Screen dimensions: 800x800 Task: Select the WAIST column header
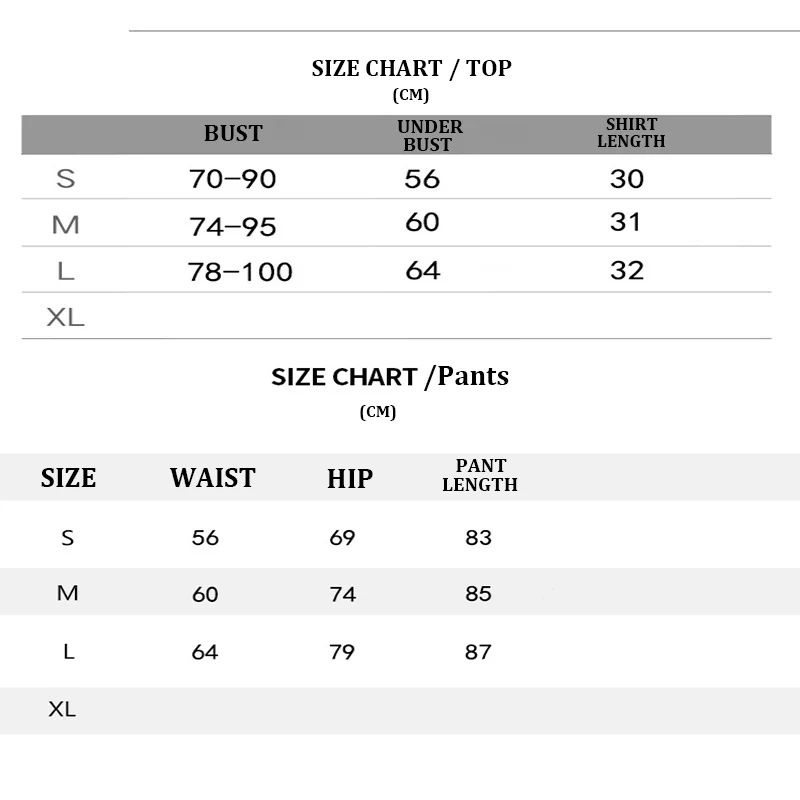[x=212, y=478]
